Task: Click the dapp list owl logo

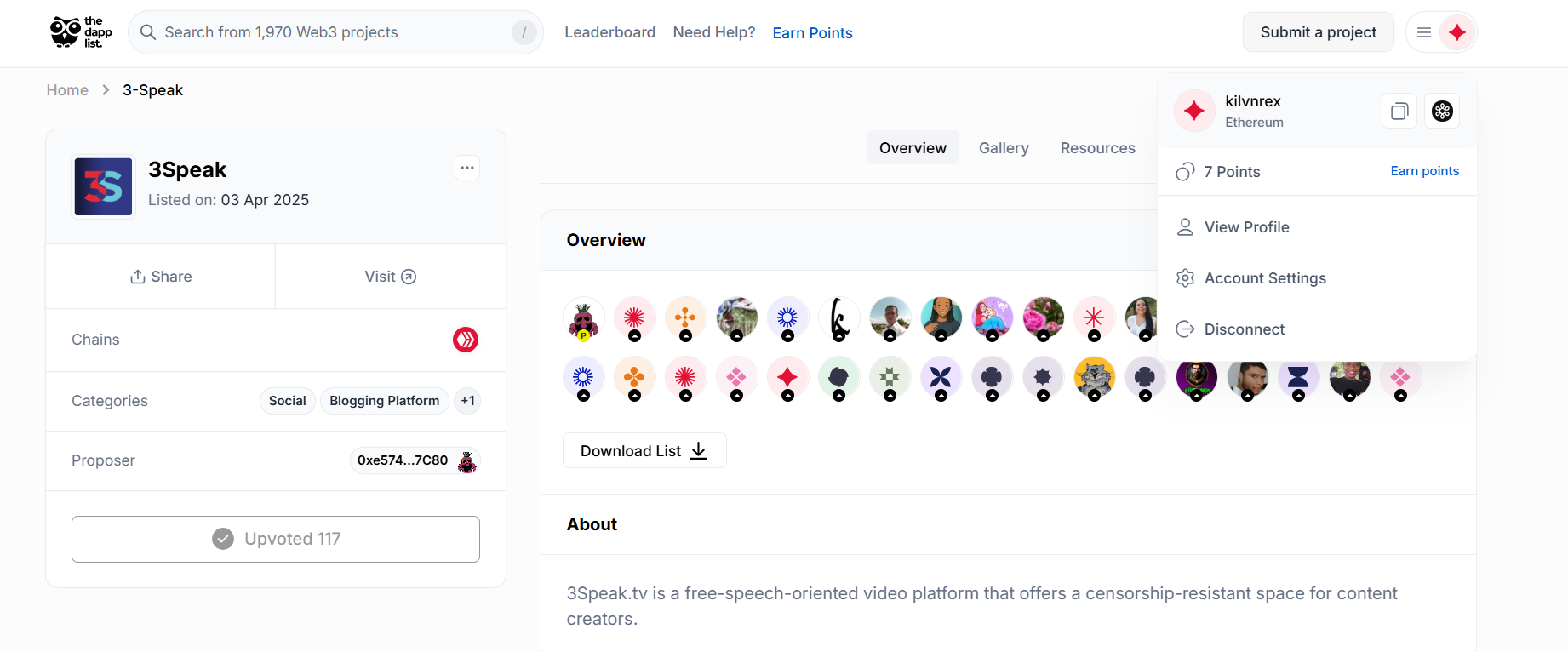Action: click(x=81, y=32)
